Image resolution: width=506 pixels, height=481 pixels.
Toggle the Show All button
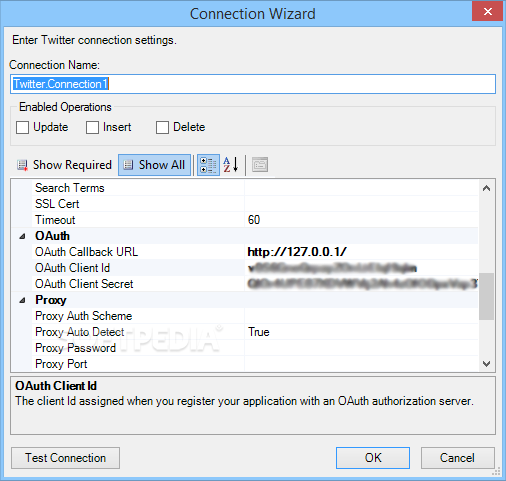(155, 165)
